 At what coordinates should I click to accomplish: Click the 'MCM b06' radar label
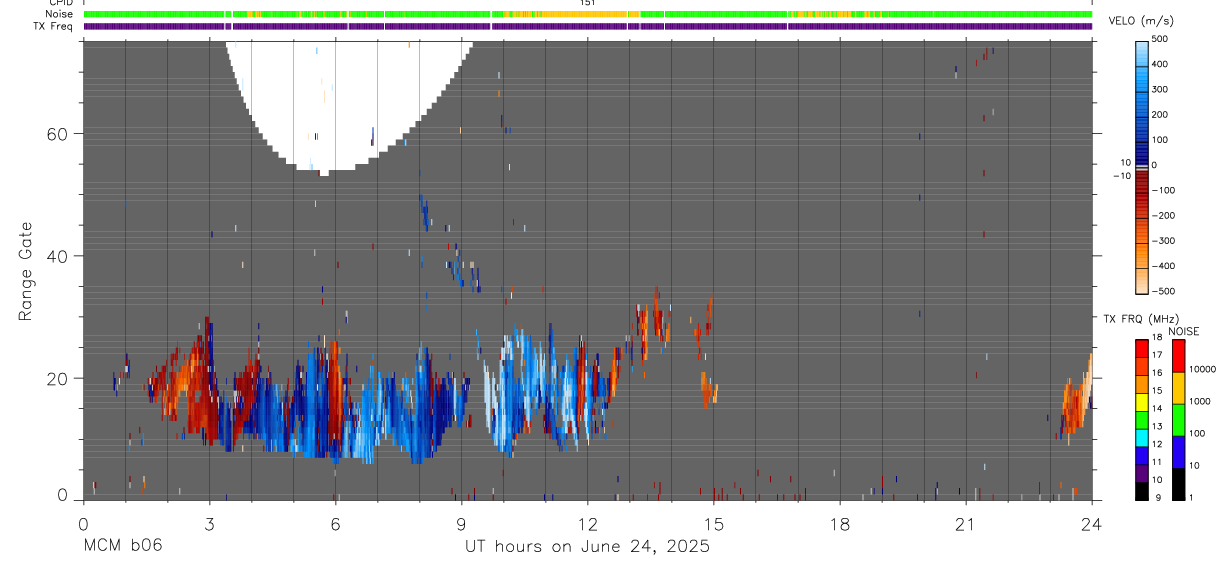tap(122, 546)
